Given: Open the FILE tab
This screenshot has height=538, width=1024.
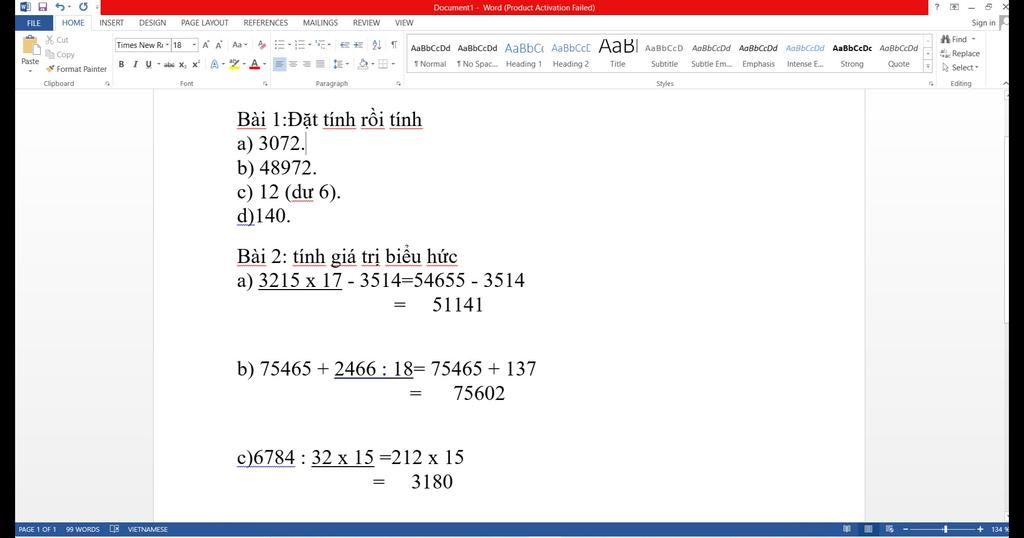Looking at the screenshot, I should tap(34, 23).
